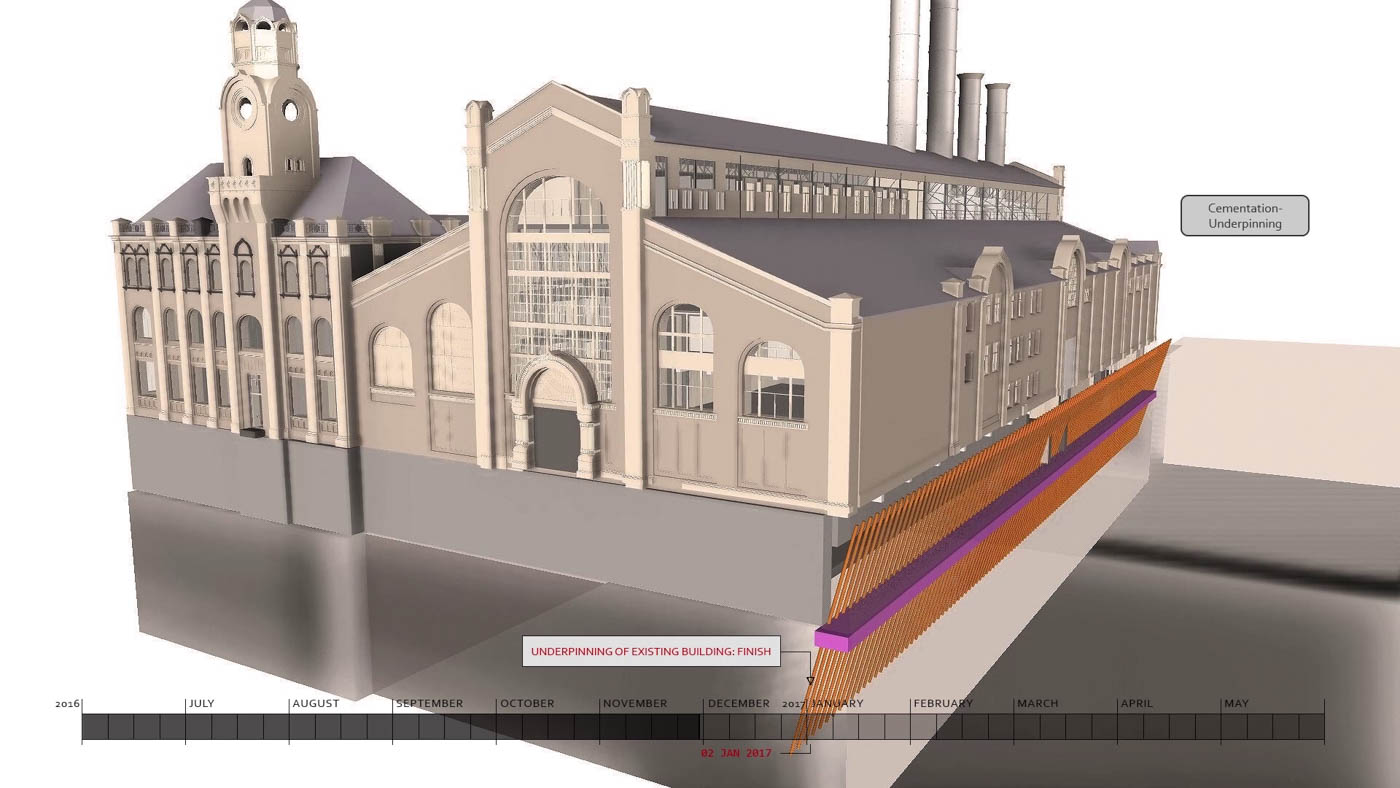Click the 2016 year label
The image size is (1400, 788).
pos(66,703)
